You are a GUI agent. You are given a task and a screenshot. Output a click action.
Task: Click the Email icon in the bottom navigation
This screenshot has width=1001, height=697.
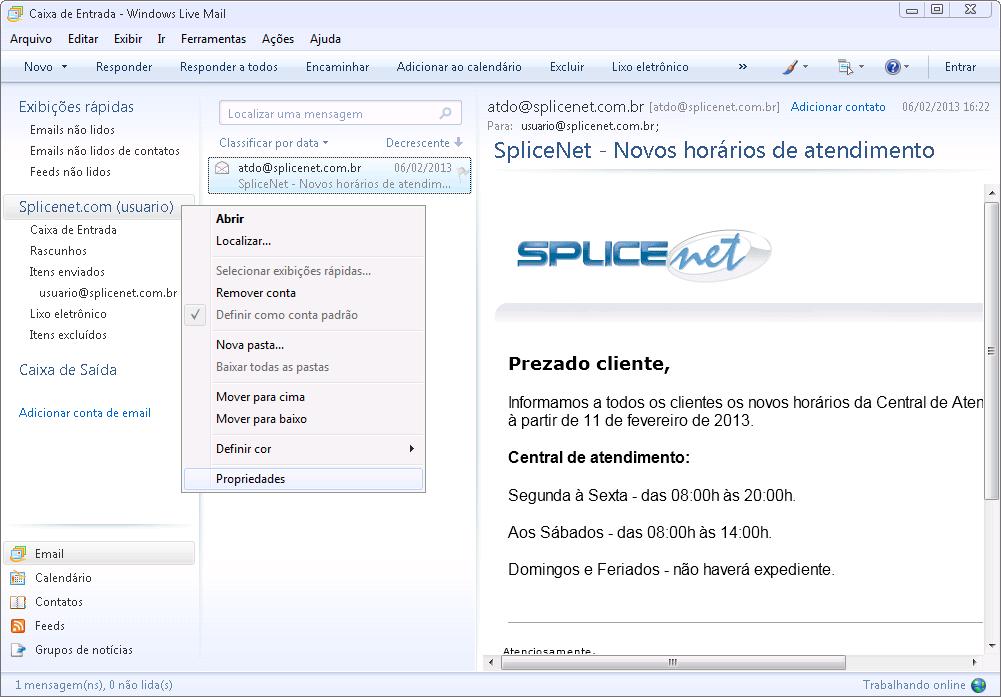pos(18,553)
